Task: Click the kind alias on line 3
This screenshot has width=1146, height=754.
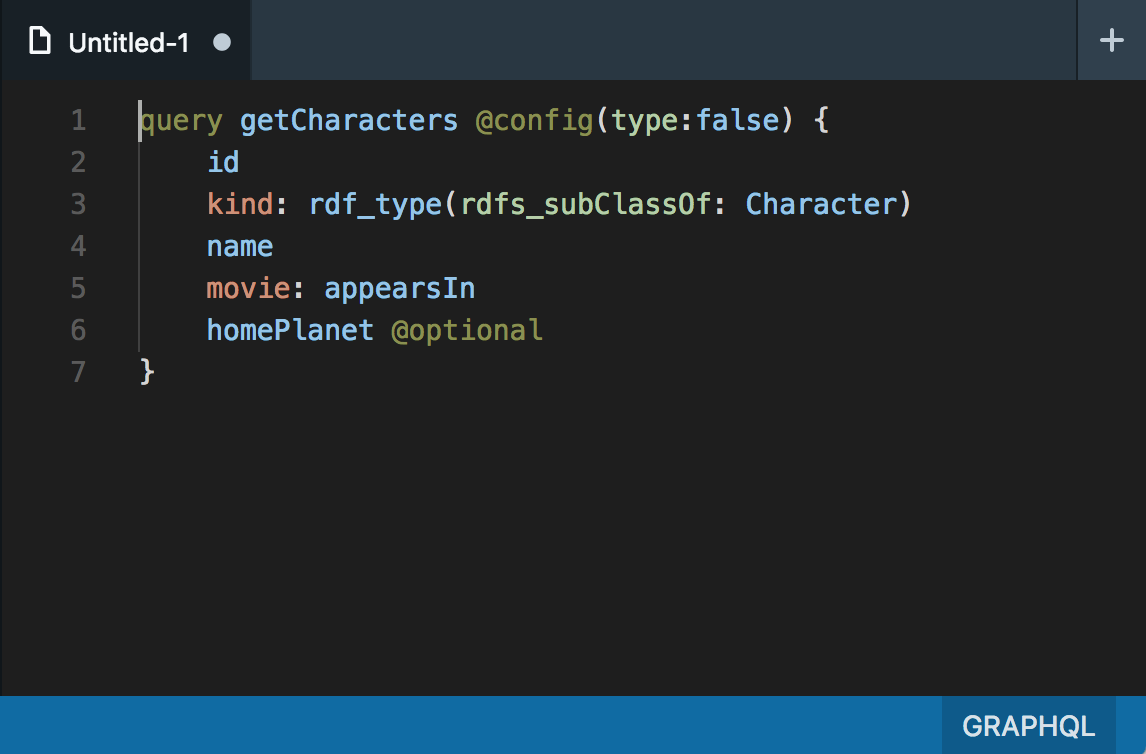Action: click(x=240, y=205)
